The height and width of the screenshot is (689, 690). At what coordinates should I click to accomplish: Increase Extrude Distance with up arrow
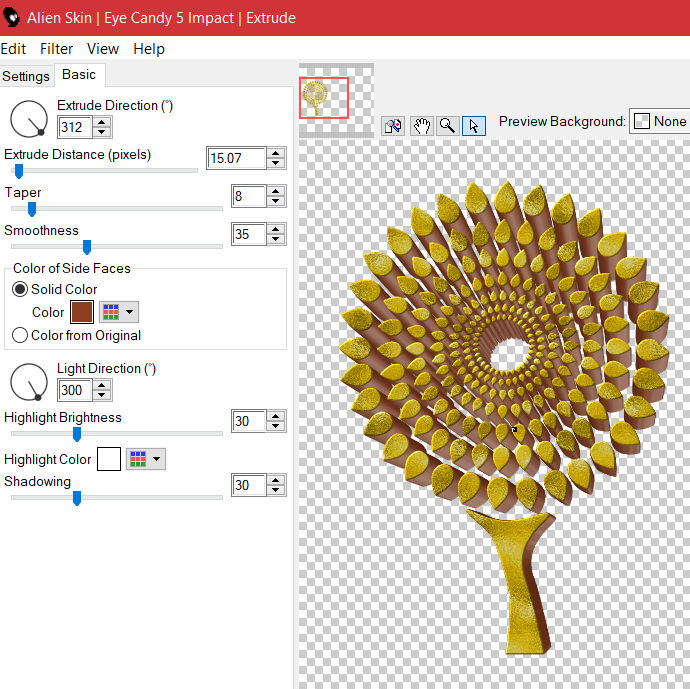(x=275, y=153)
